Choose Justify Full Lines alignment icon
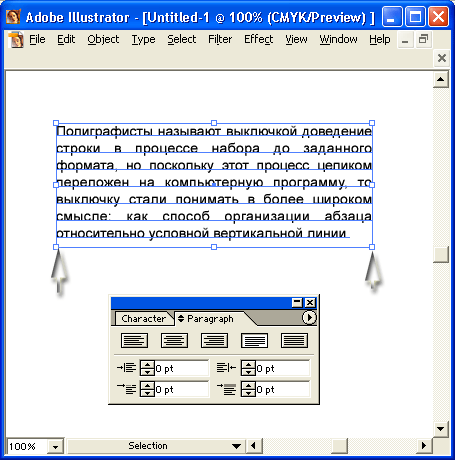This screenshot has width=455, height=460. (x=254, y=340)
